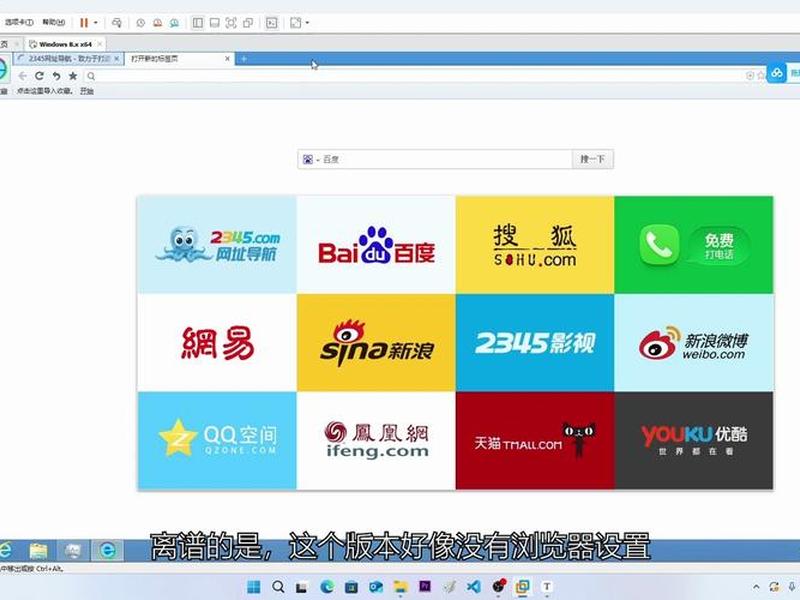Open the 2345影视 tile
The width and height of the screenshot is (800, 600).
pos(535,343)
